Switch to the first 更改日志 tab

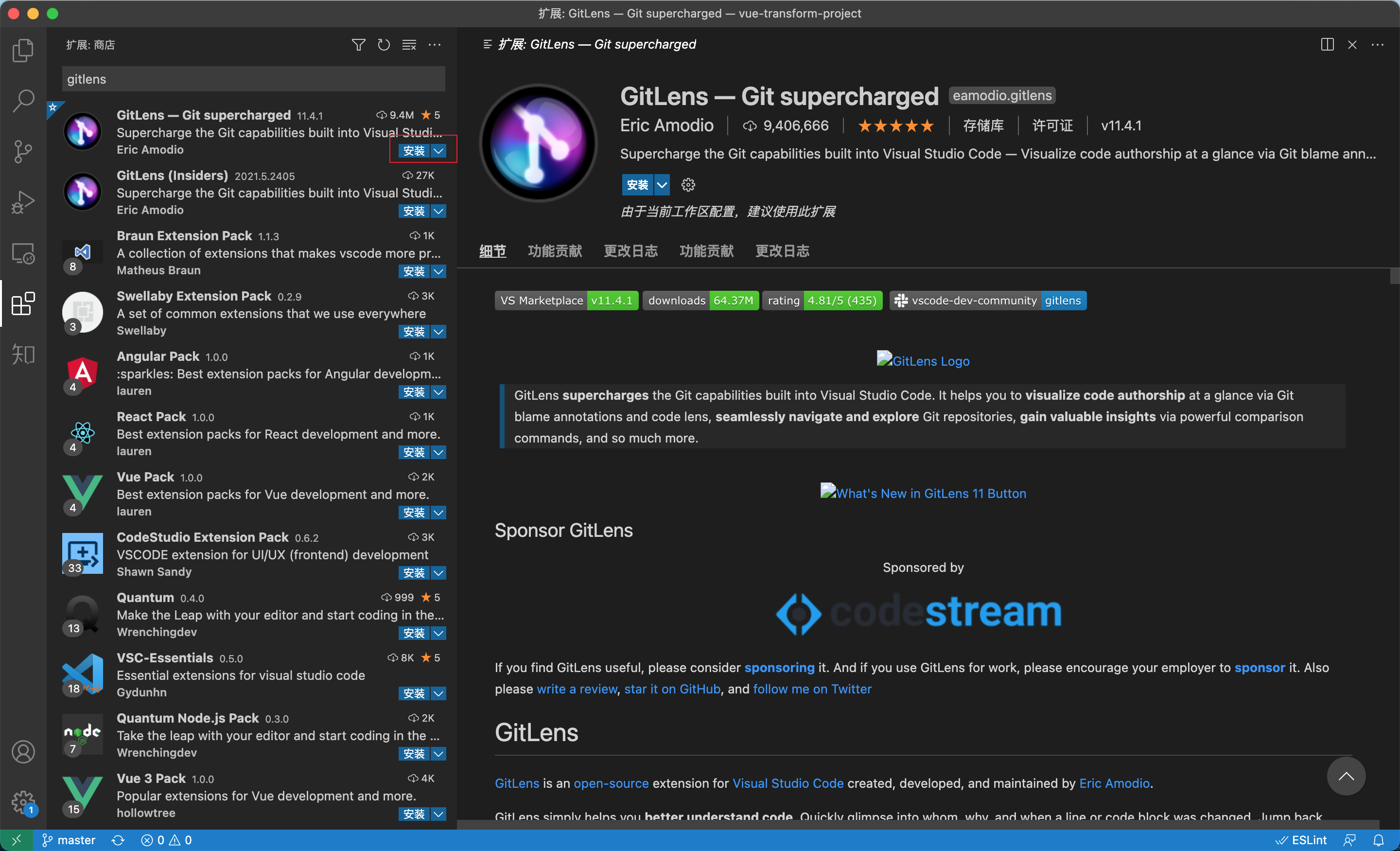click(630, 251)
